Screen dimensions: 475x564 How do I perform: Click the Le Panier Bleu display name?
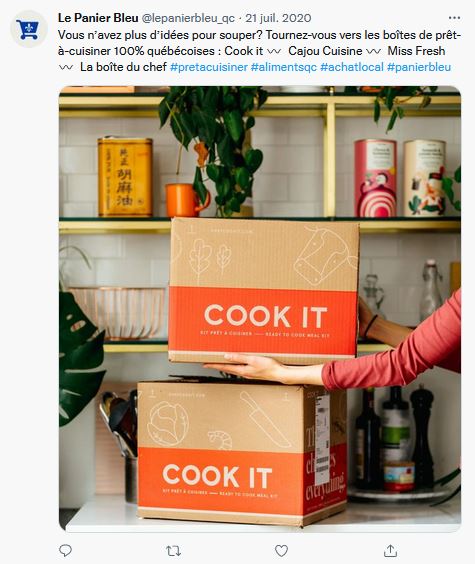pos(98,18)
